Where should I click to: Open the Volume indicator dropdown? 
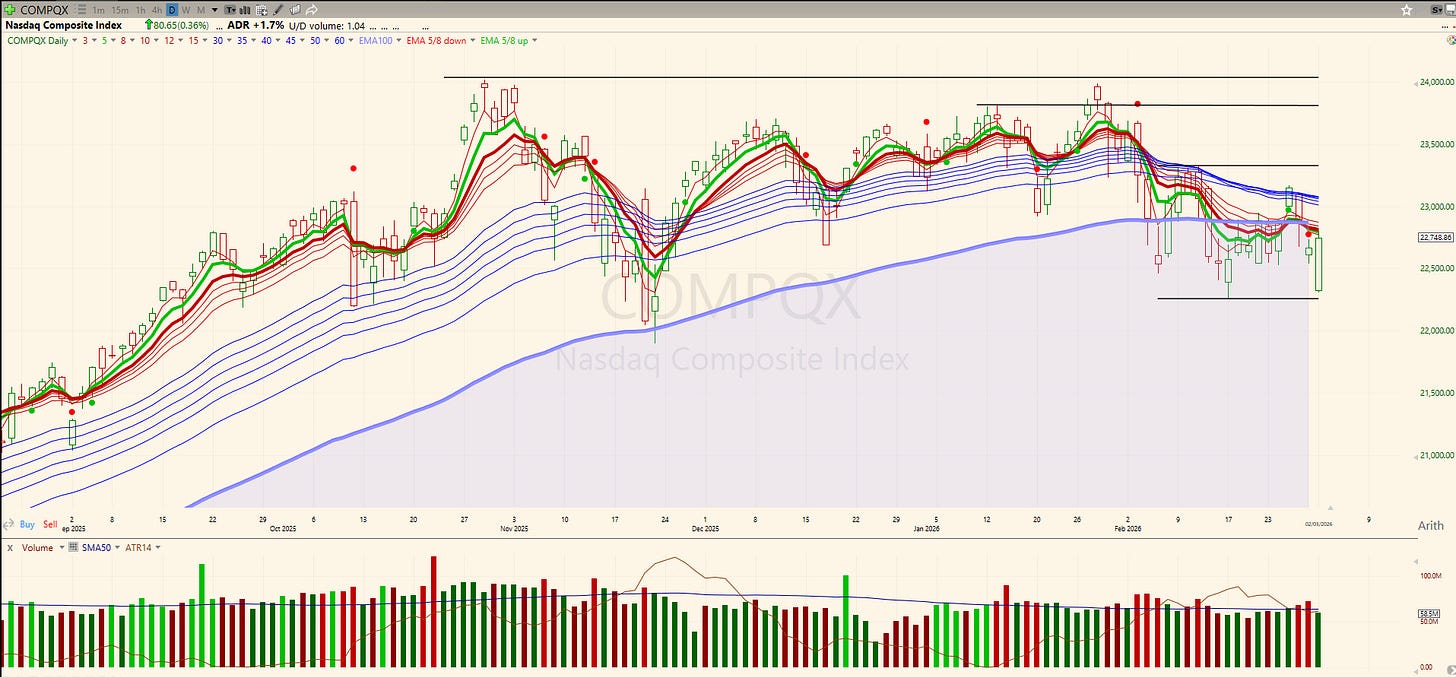point(62,547)
